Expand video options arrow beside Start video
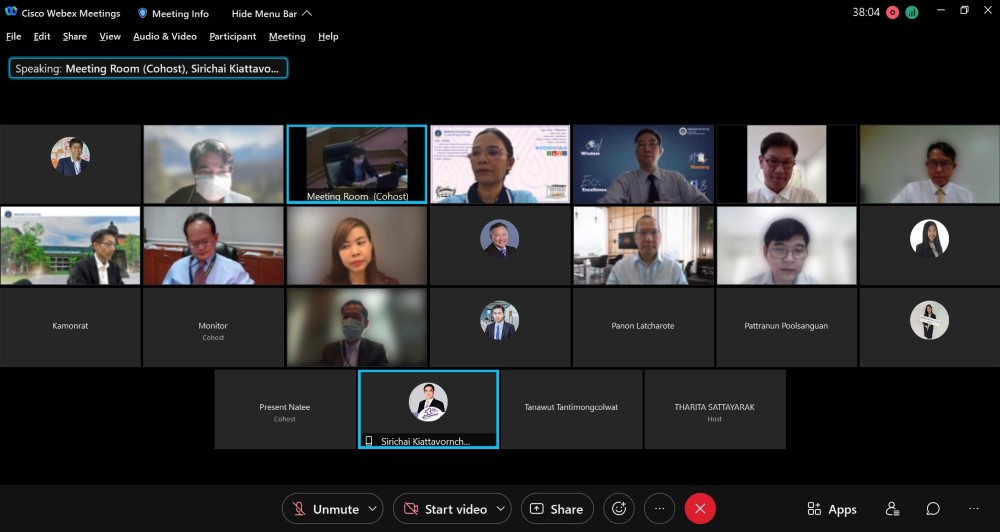 (x=500, y=509)
